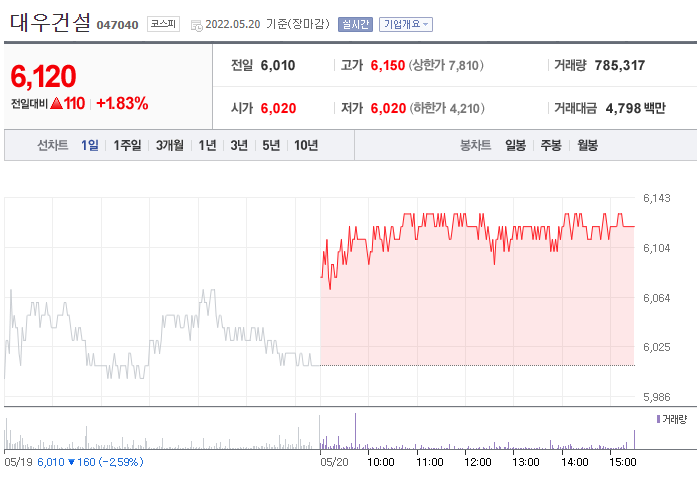Click the 시가 value 6,020
697x478 pixels.
pos(278,108)
